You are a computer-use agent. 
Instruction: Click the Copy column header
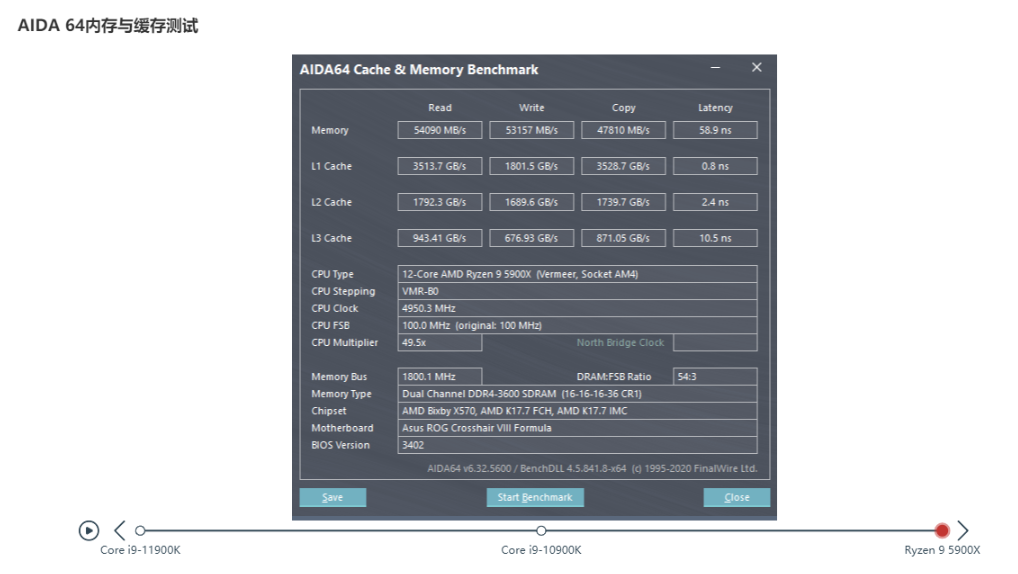(x=623, y=108)
